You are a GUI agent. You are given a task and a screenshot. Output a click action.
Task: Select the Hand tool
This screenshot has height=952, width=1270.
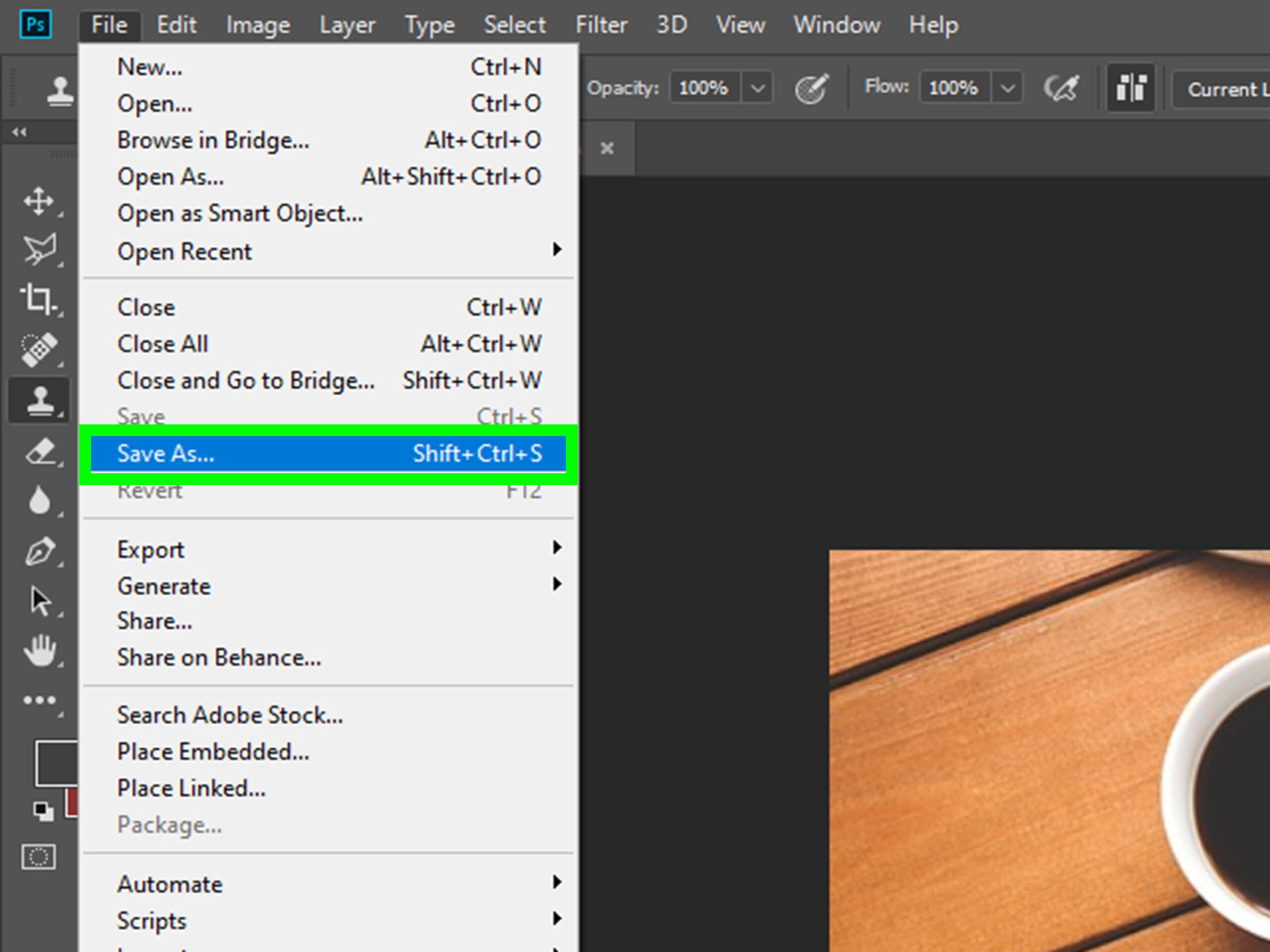pos(40,651)
